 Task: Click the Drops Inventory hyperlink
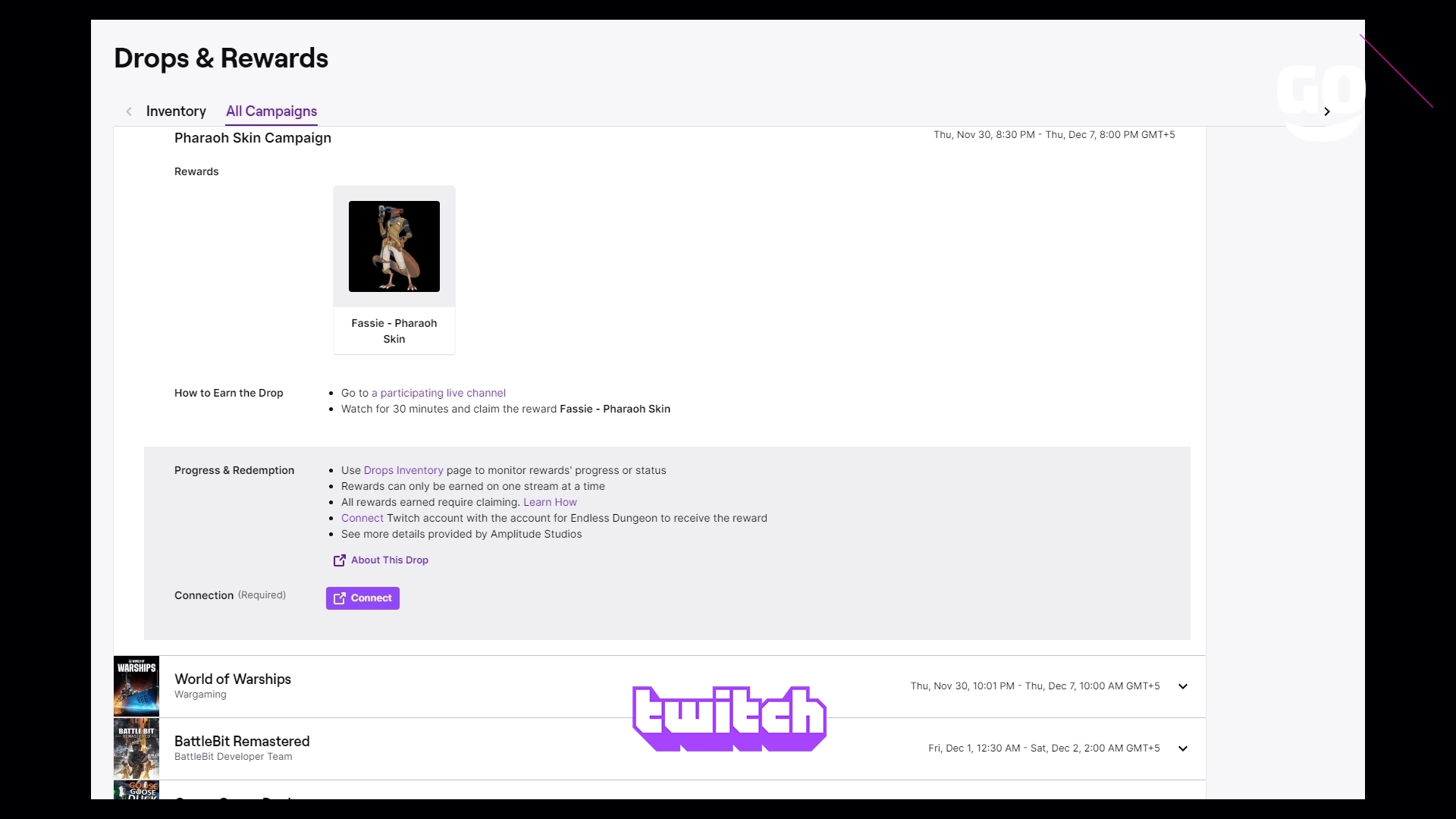point(403,470)
